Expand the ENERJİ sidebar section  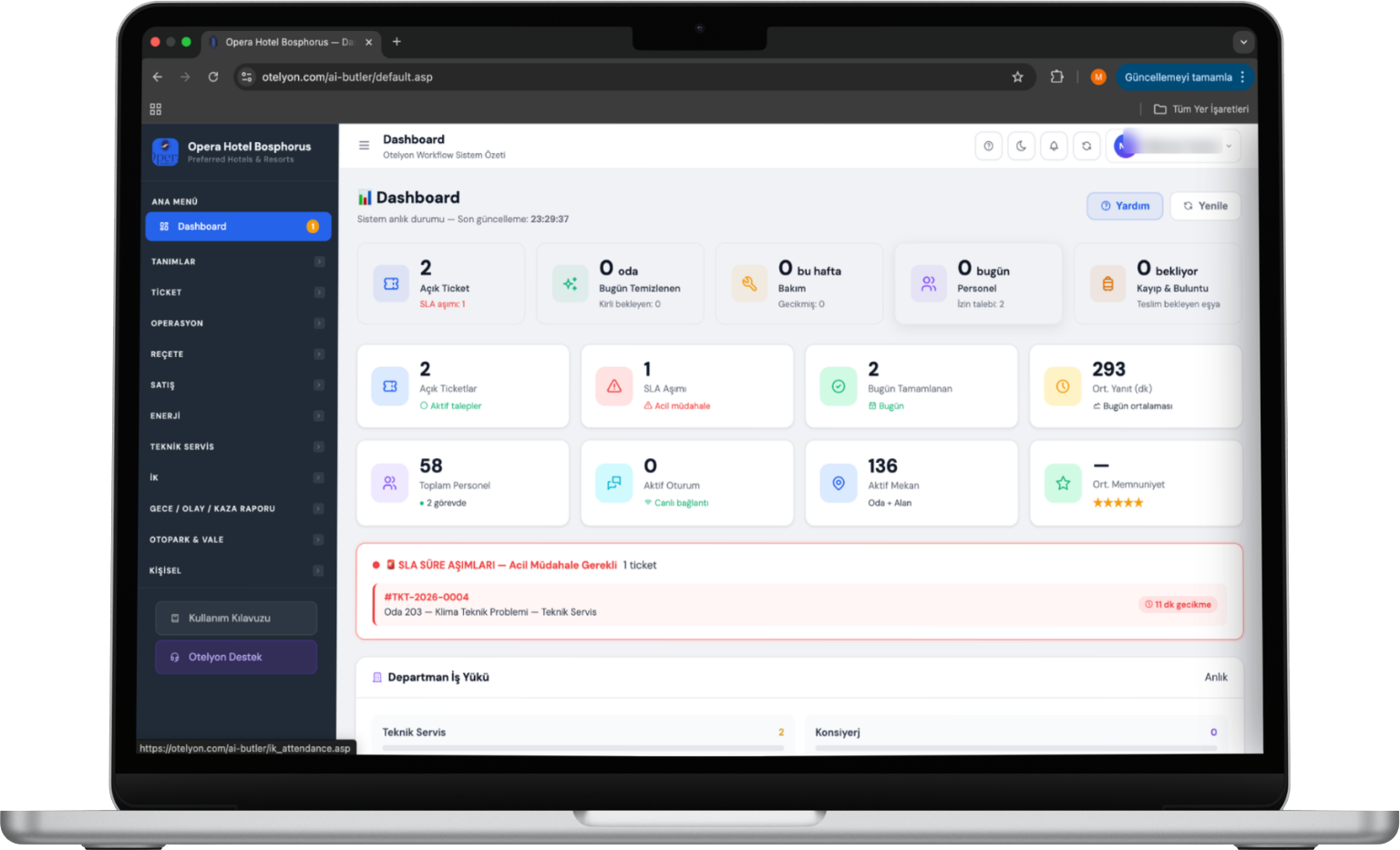click(238, 415)
